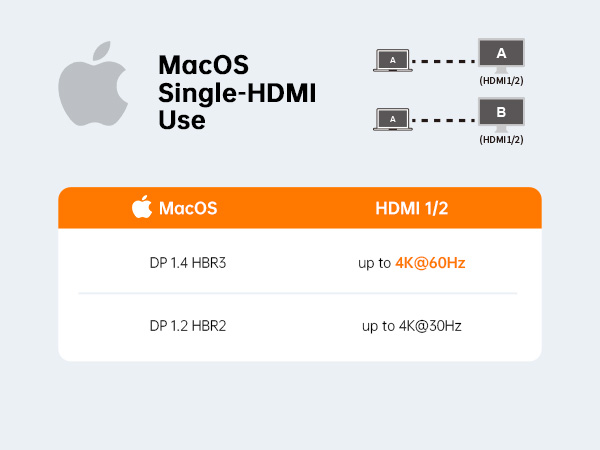Select the HDMI 1/2 column header
This screenshot has width=600, height=450.
click(x=414, y=209)
